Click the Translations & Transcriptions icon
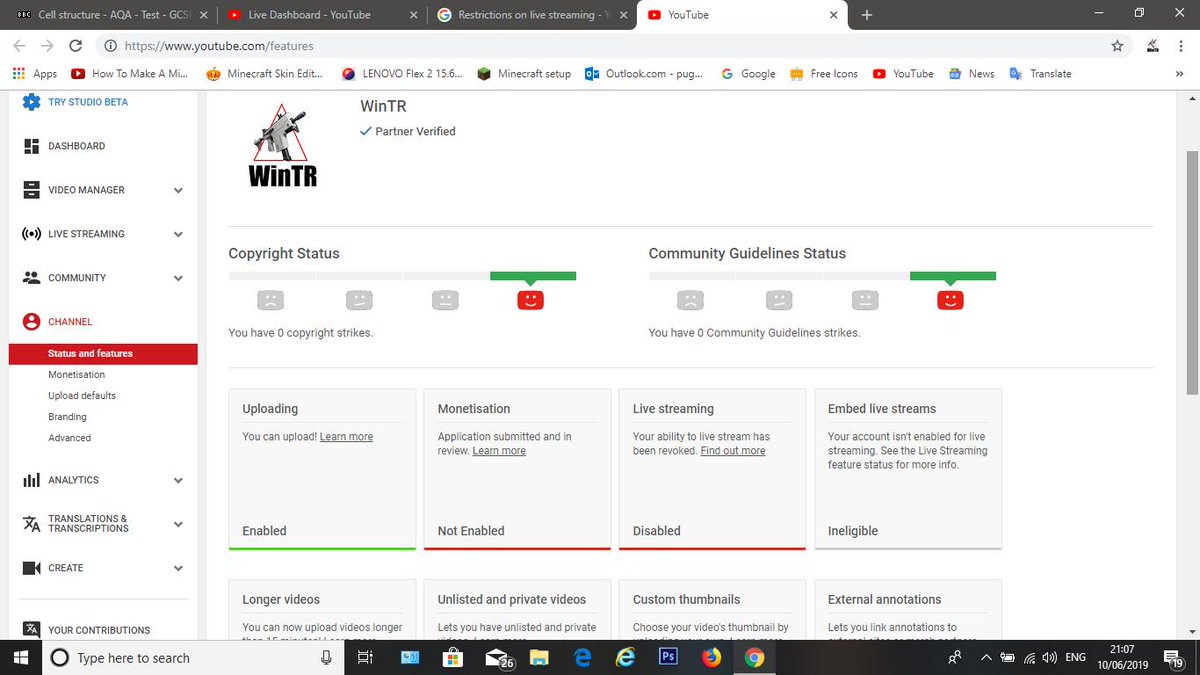Image resolution: width=1200 pixels, height=675 pixels. pos(31,524)
